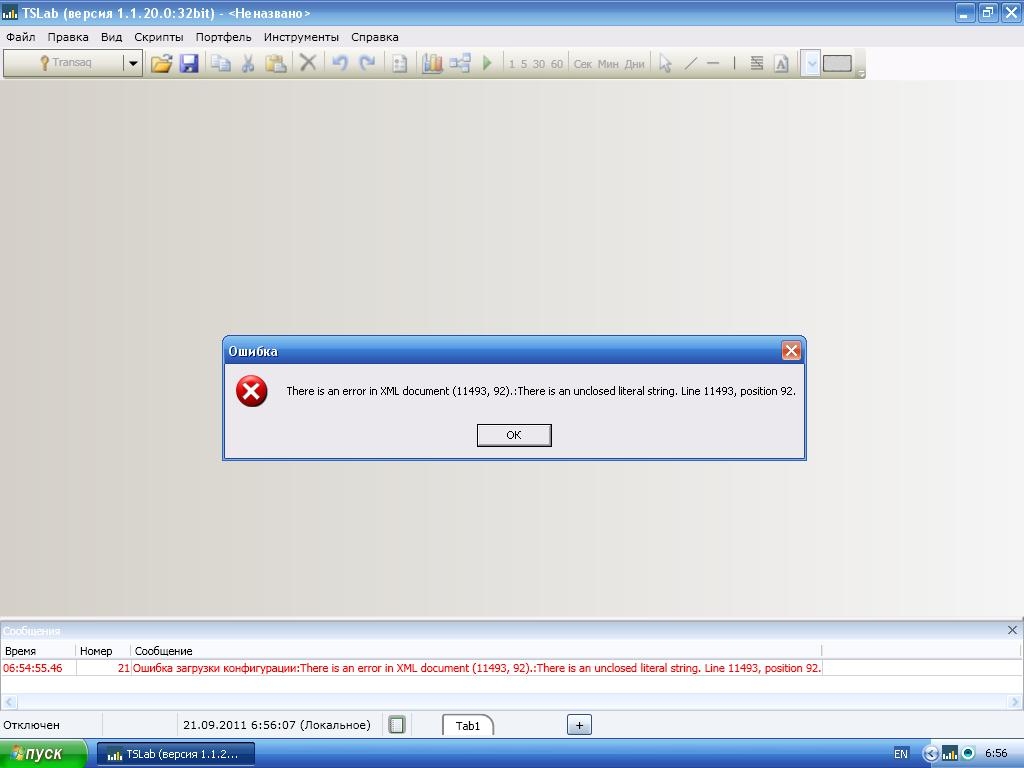Select the 5 interval button
Viewport: 1024px width, 768px height.
click(x=524, y=64)
